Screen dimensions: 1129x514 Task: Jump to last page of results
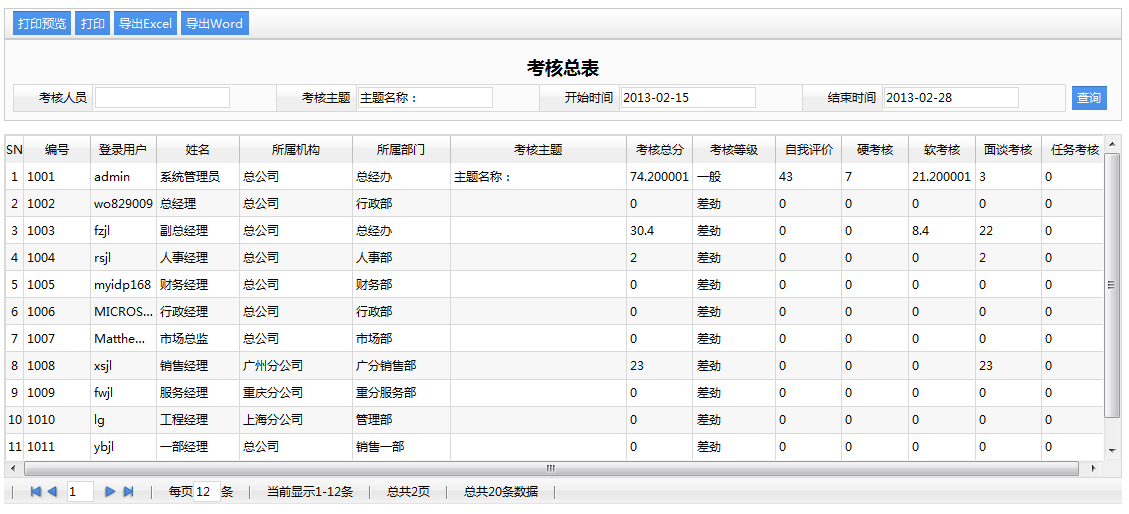[x=128, y=492]
